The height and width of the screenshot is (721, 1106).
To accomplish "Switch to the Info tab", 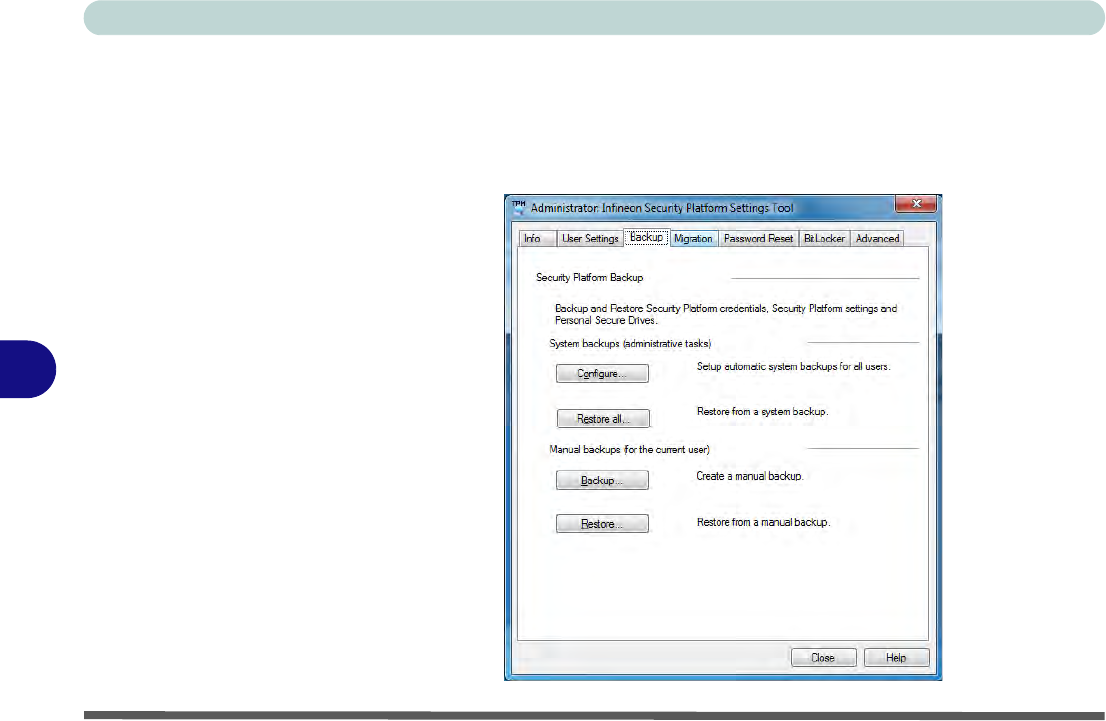I will 532,239.
